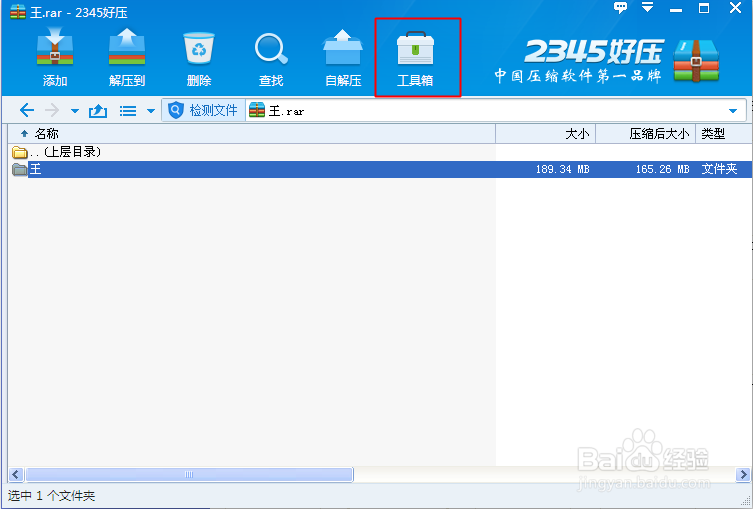Click the 文件夹 type cell
Viewport: 753px width, 509px height.
click(719, 169)
